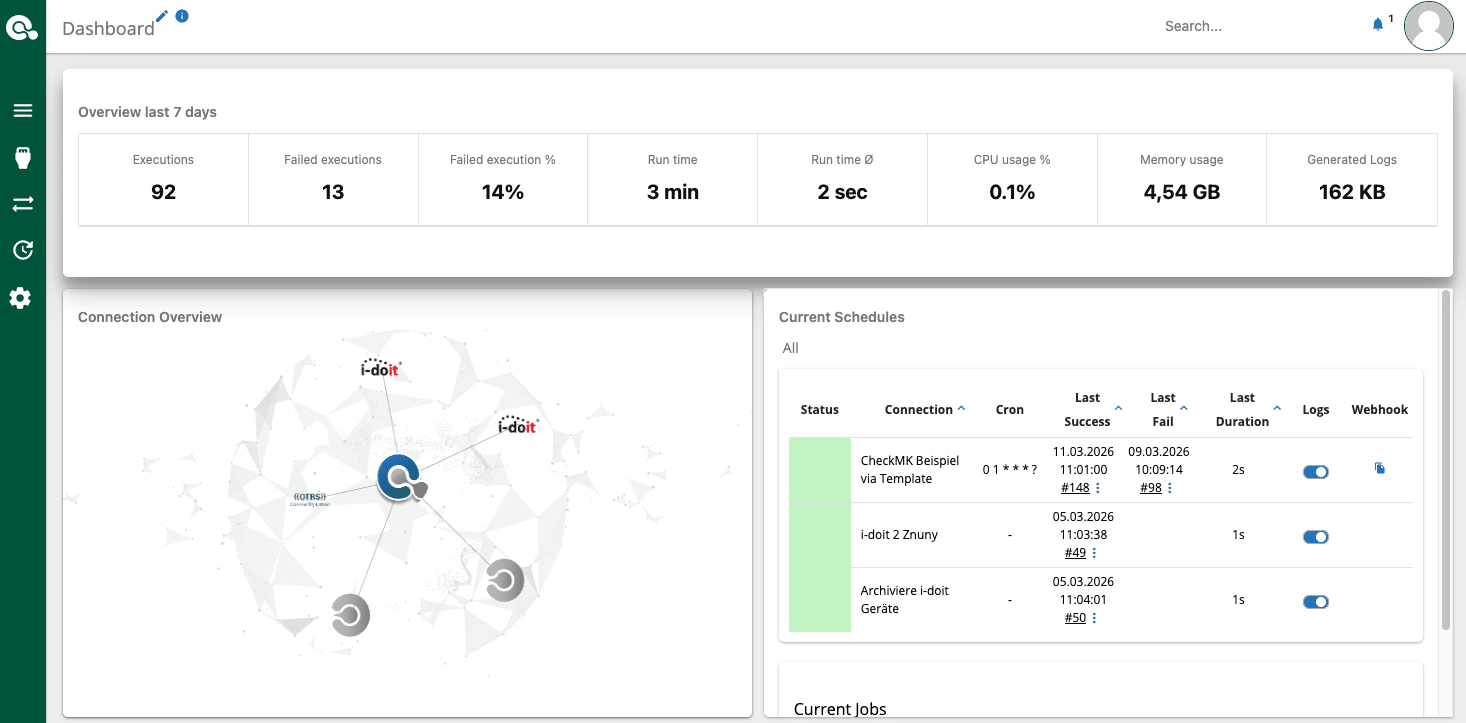Click the blue info icon beside Dashboard
This screenshot has width=1466, height=723.
[182, 16]
